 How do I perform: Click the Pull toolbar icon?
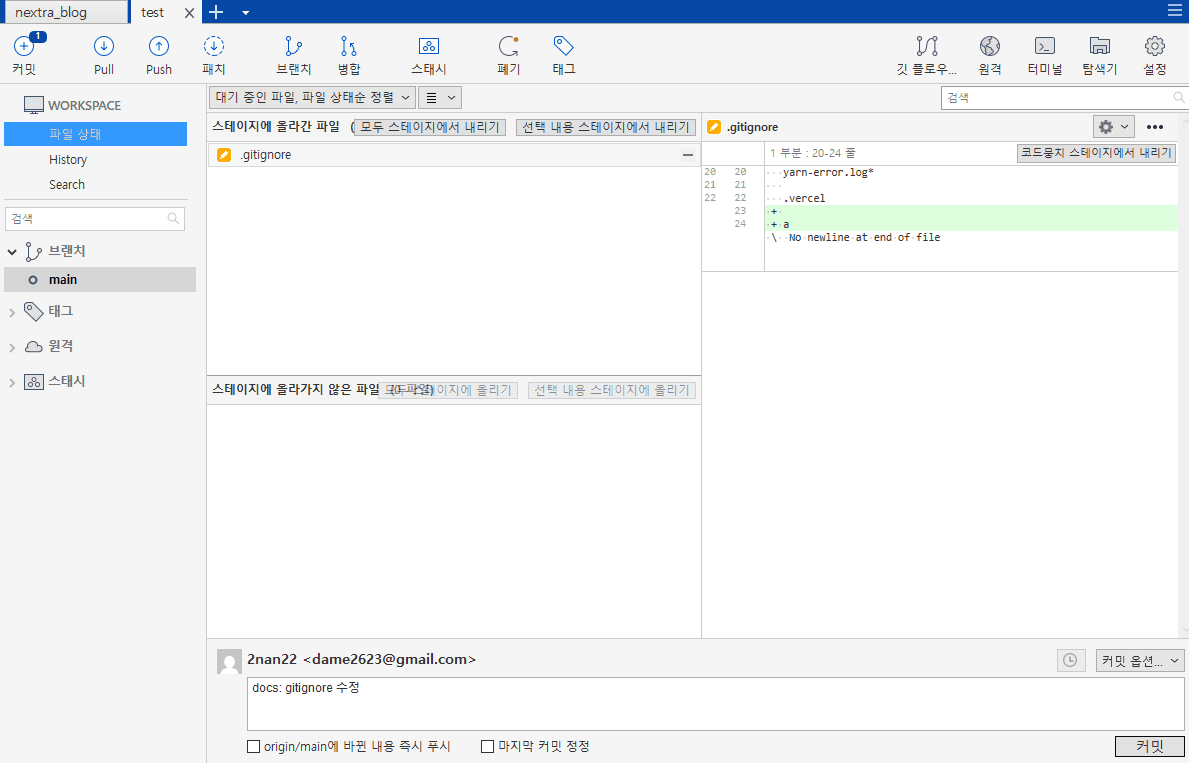(104, 55)
